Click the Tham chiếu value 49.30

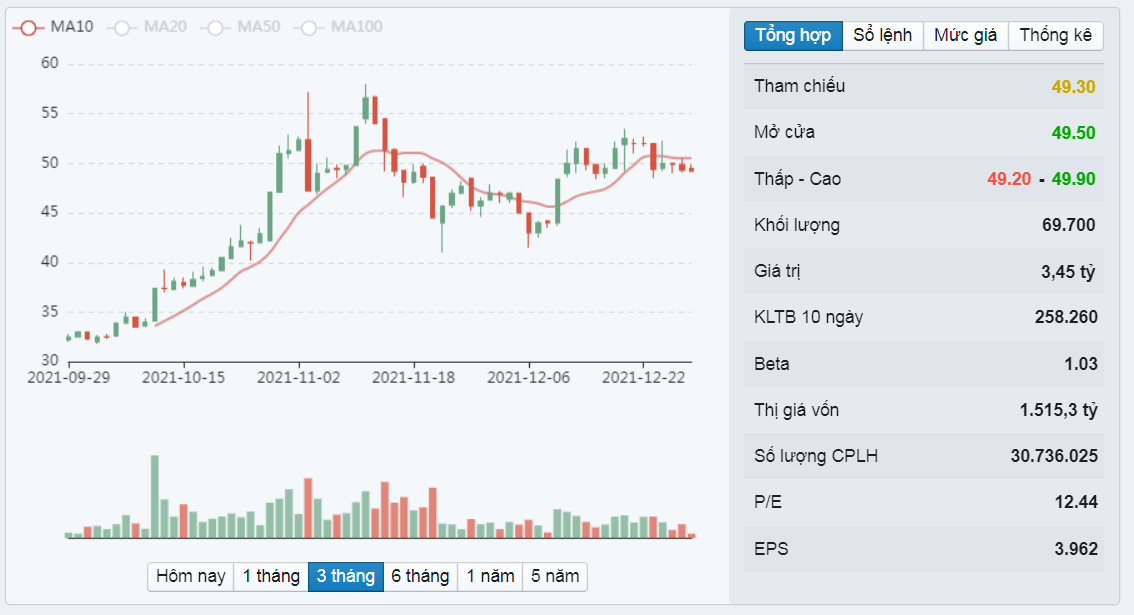coord(1073,86)
